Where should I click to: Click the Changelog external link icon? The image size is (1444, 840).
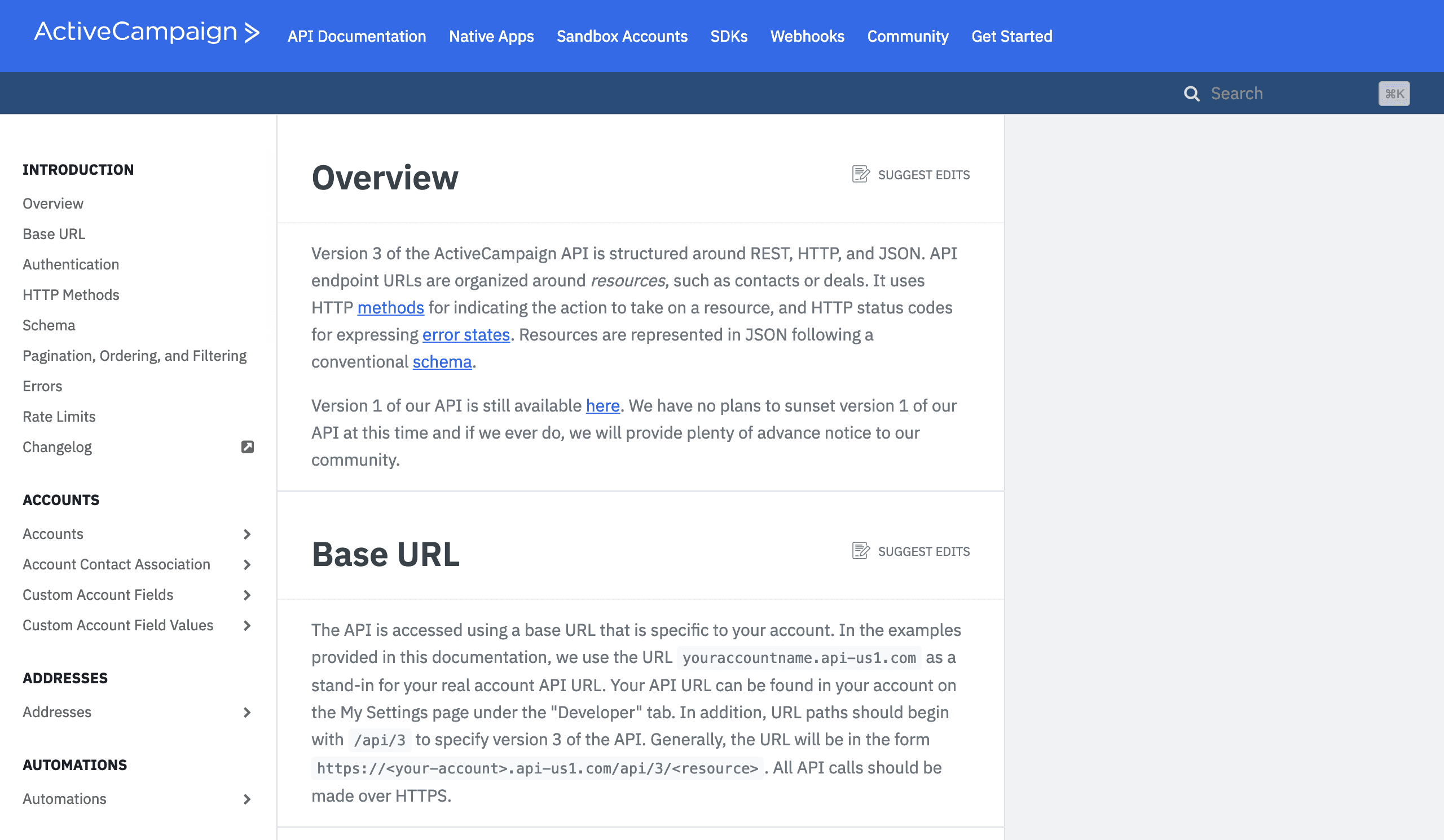(248, 447)
